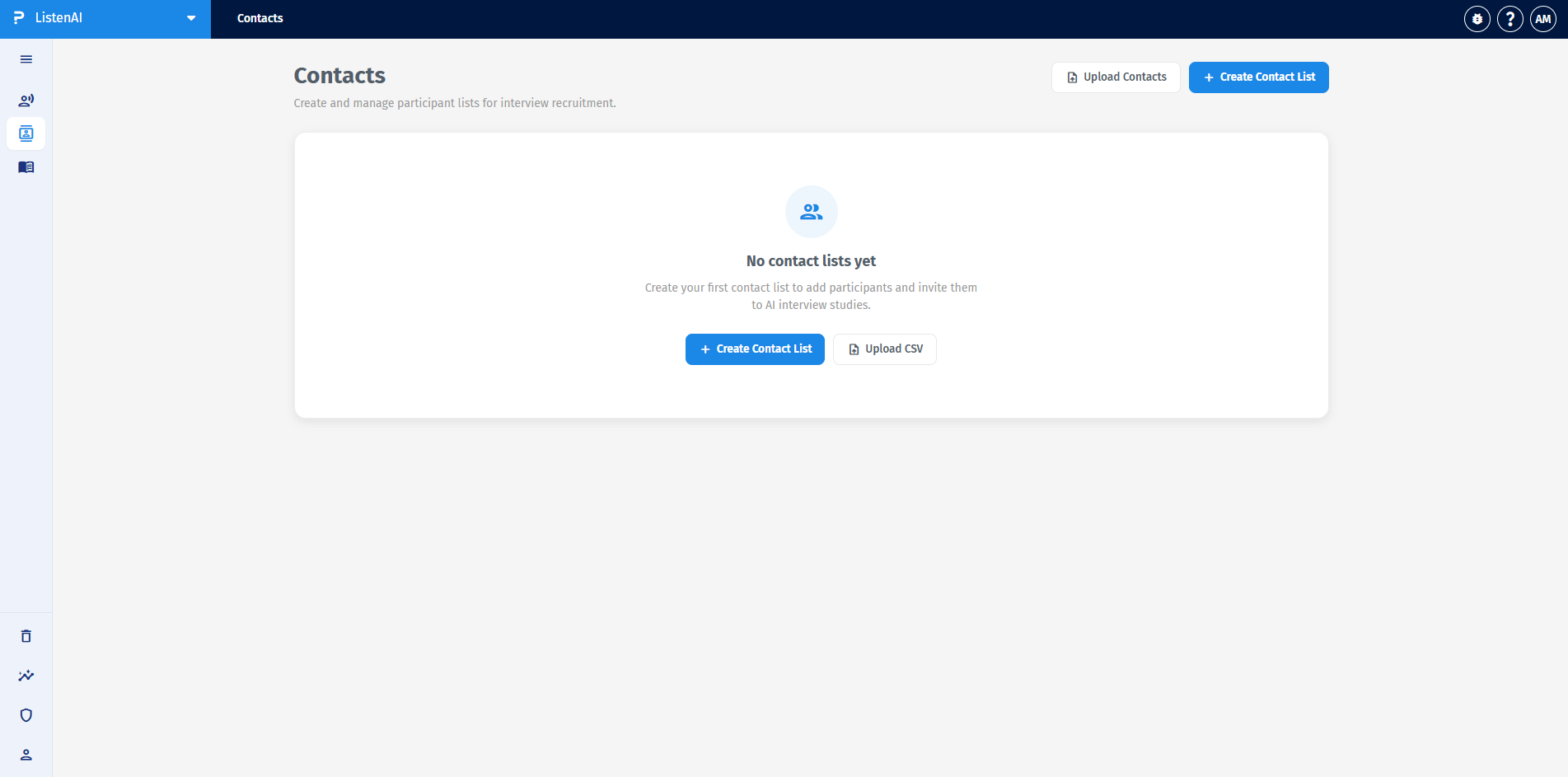The width and height of the screenshot is (1568, 777).
Task: Click the Upload CSV button
Action: coord(885,349)
